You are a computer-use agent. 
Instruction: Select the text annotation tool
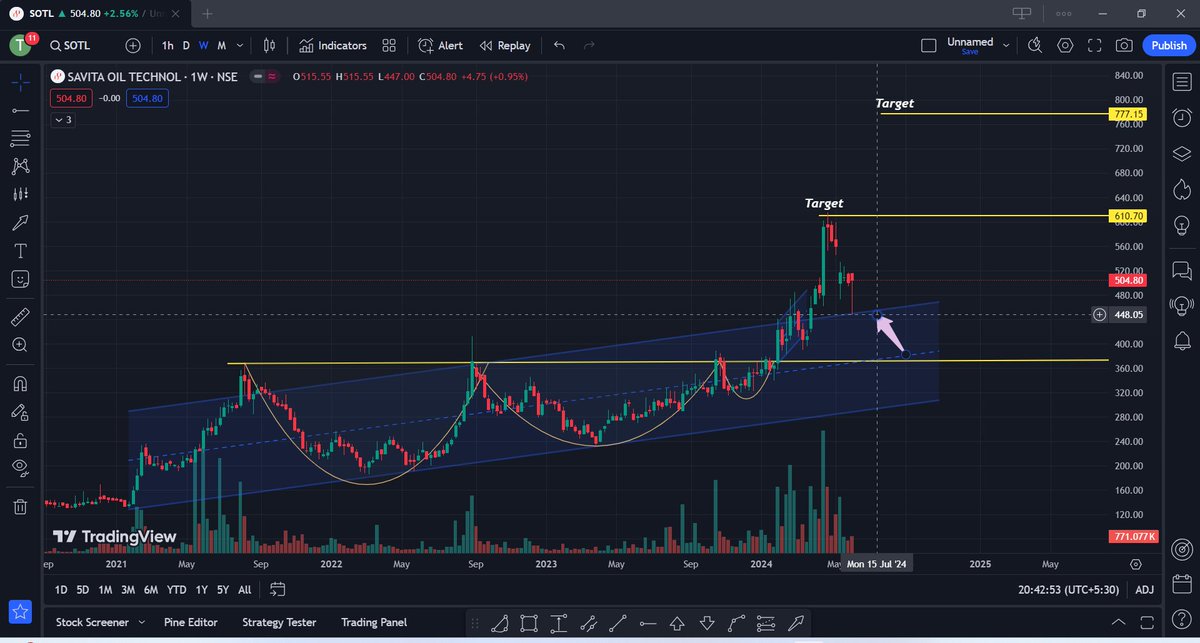(x=20, y=250)
